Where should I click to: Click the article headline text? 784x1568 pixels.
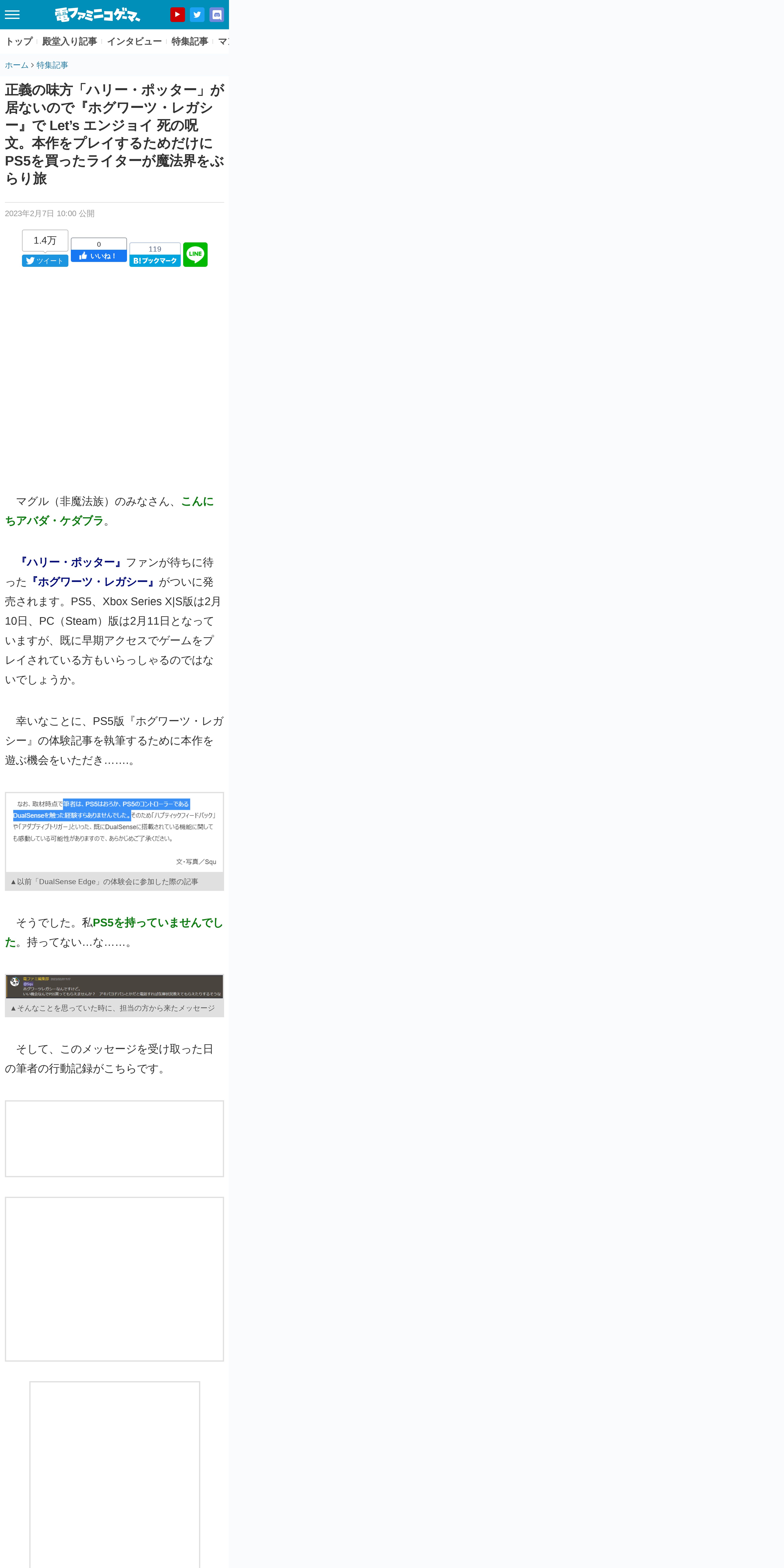pos(114,134)
